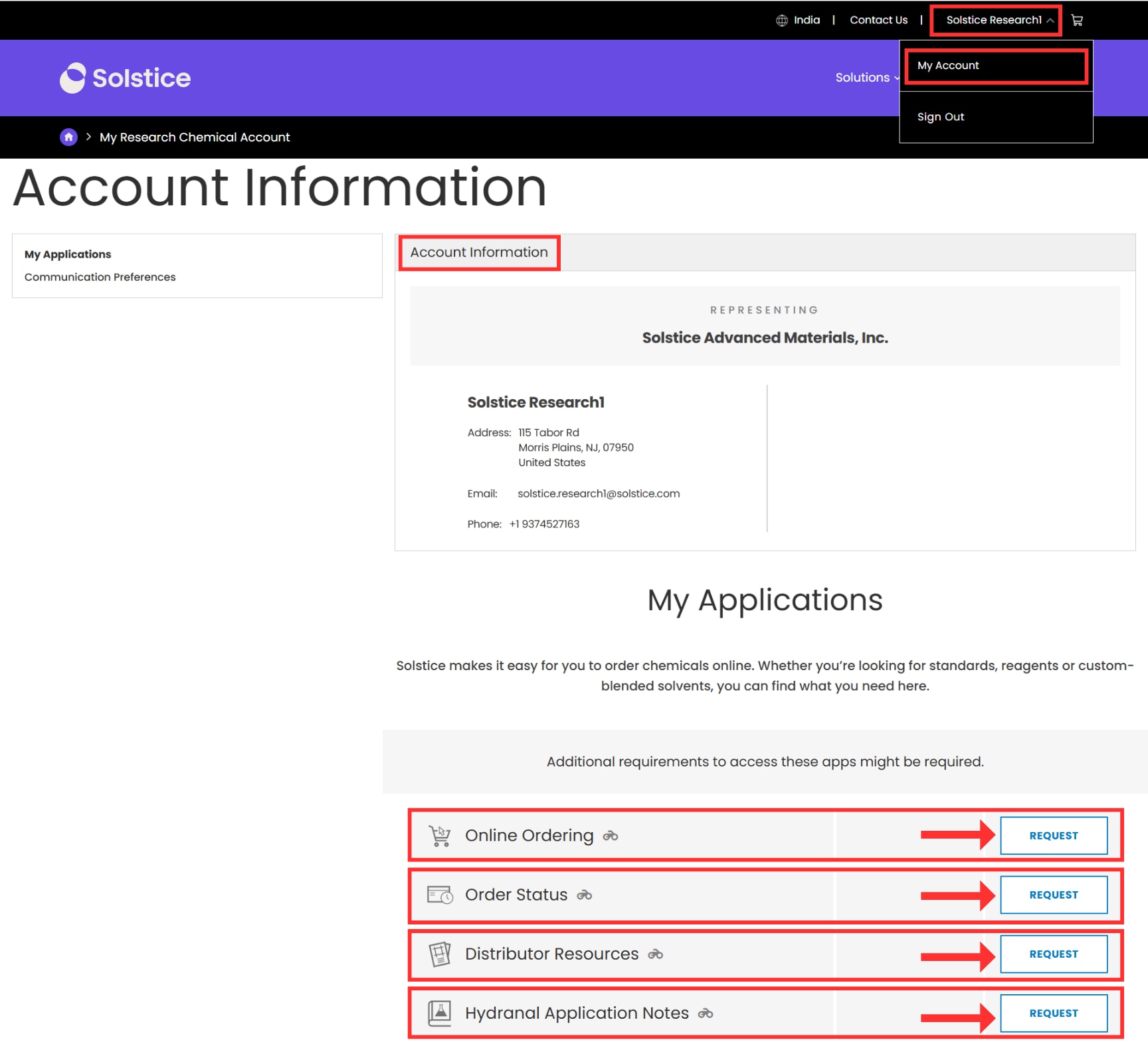
Task: Click the Solstice logo
Action: [x=125, y=78]
